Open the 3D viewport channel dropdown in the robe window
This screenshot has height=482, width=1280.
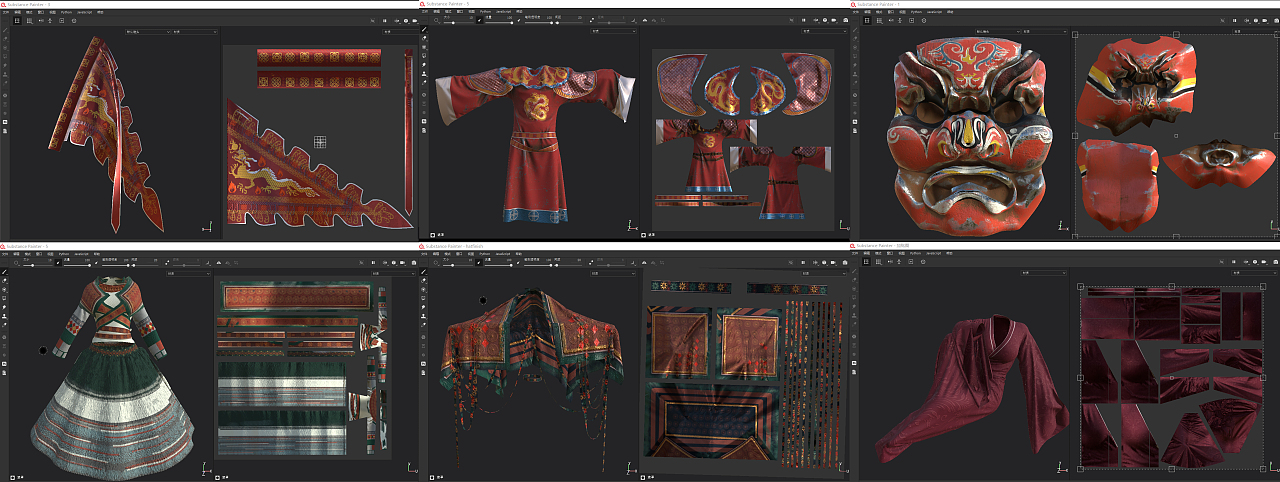(614, 31)
